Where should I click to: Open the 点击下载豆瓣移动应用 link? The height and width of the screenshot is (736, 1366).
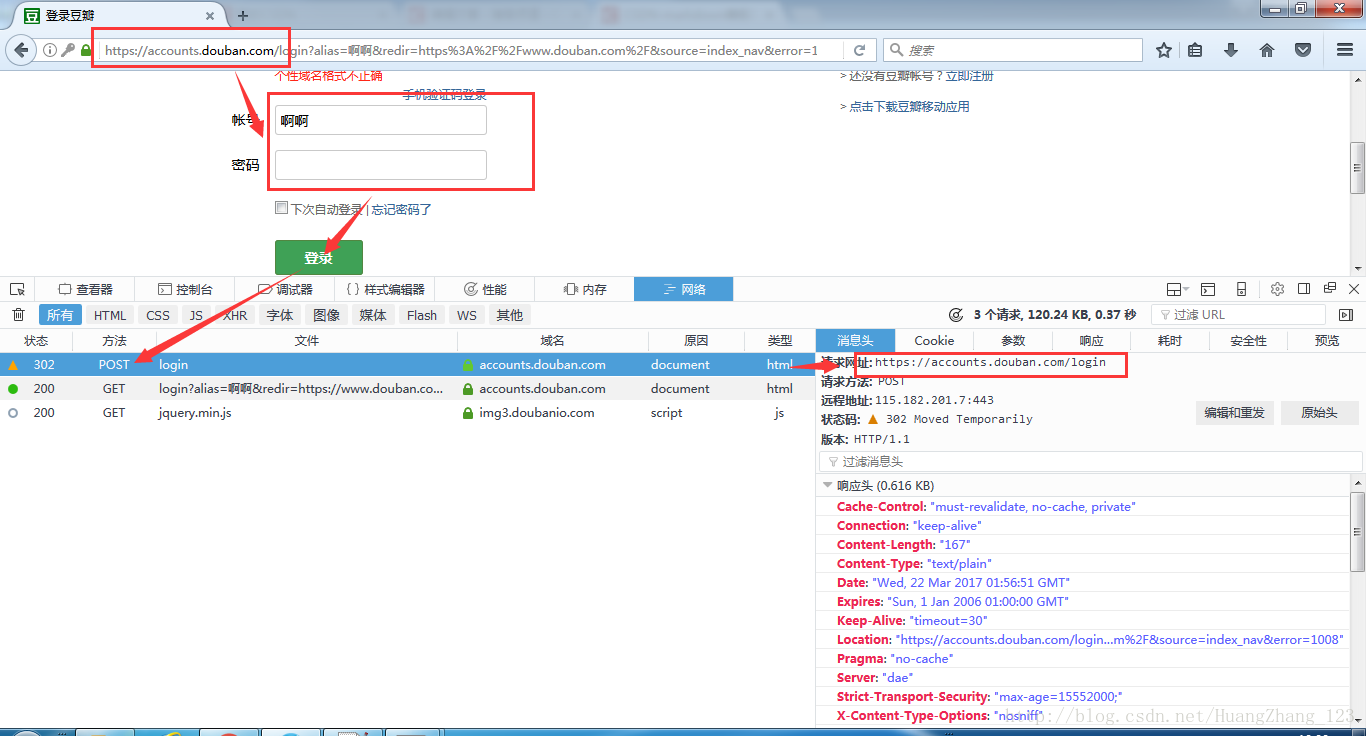coord(909,106)
